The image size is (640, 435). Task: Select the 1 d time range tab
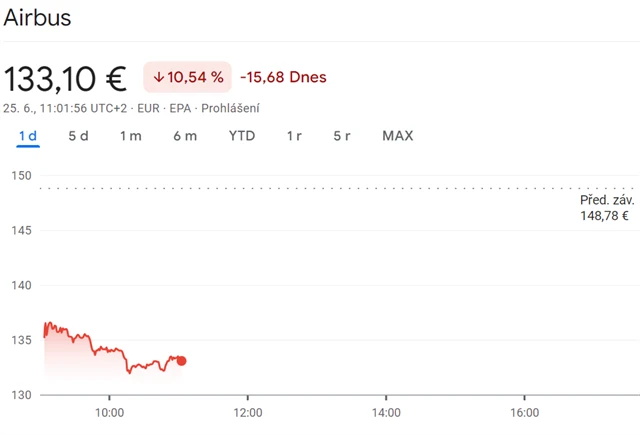point(27,136)
